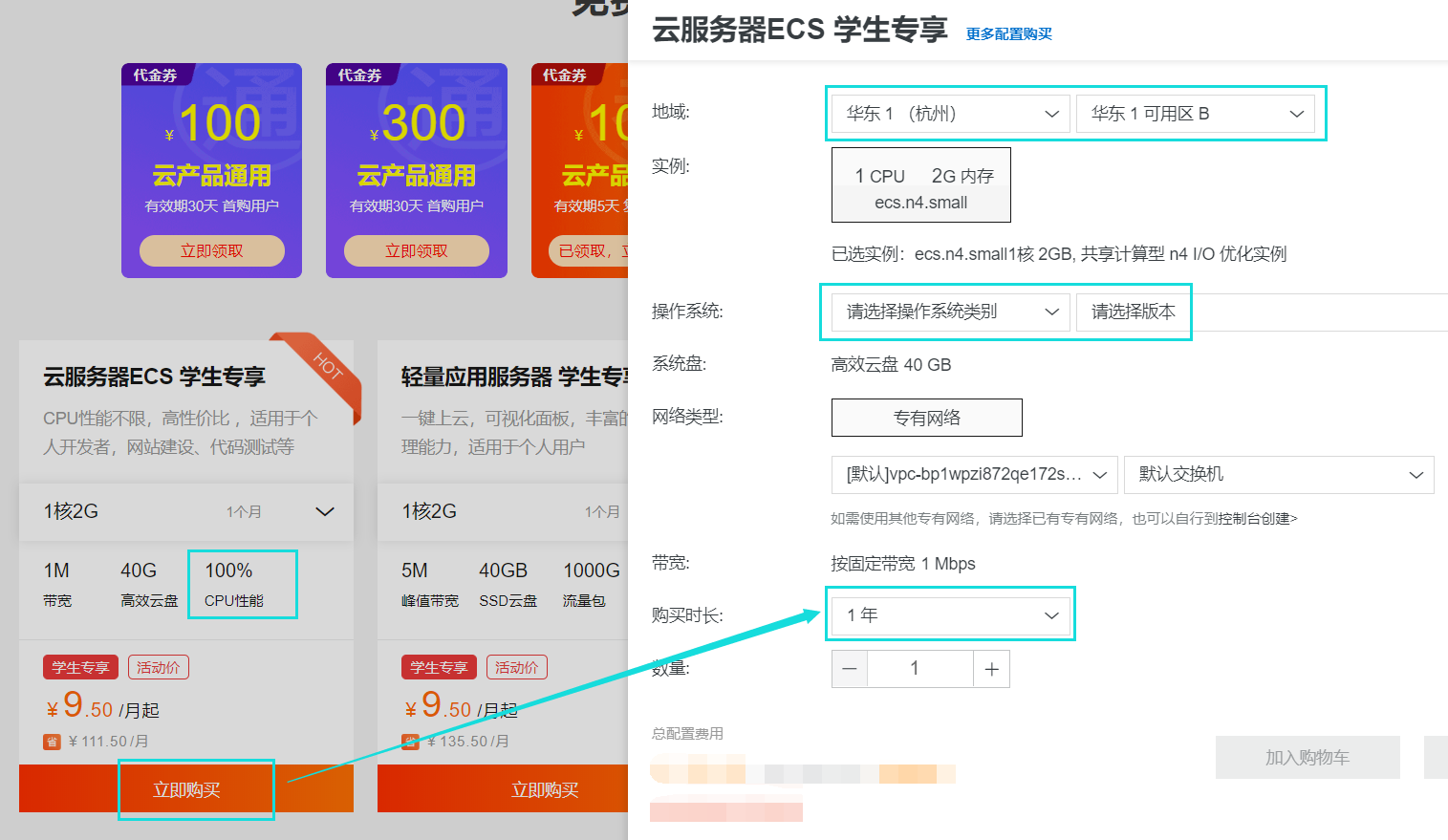Screen dimensions: 1448x840
Task: Click the ¥9.50/月起 price on the ECS card
Action: point(102,706)
